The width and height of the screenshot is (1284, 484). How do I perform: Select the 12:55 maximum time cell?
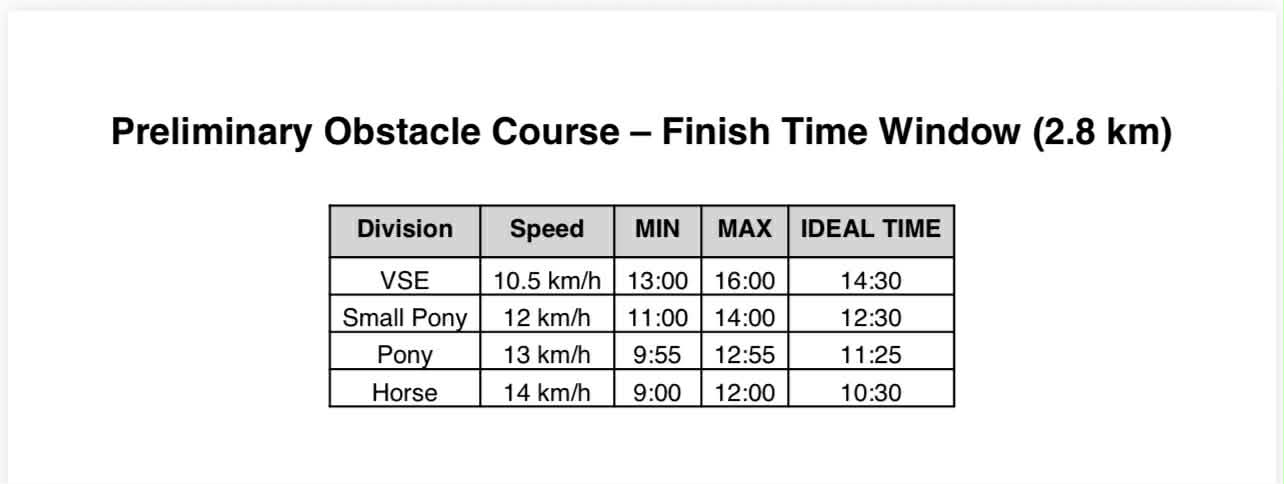pyautogui.click(x=745, y=355)
